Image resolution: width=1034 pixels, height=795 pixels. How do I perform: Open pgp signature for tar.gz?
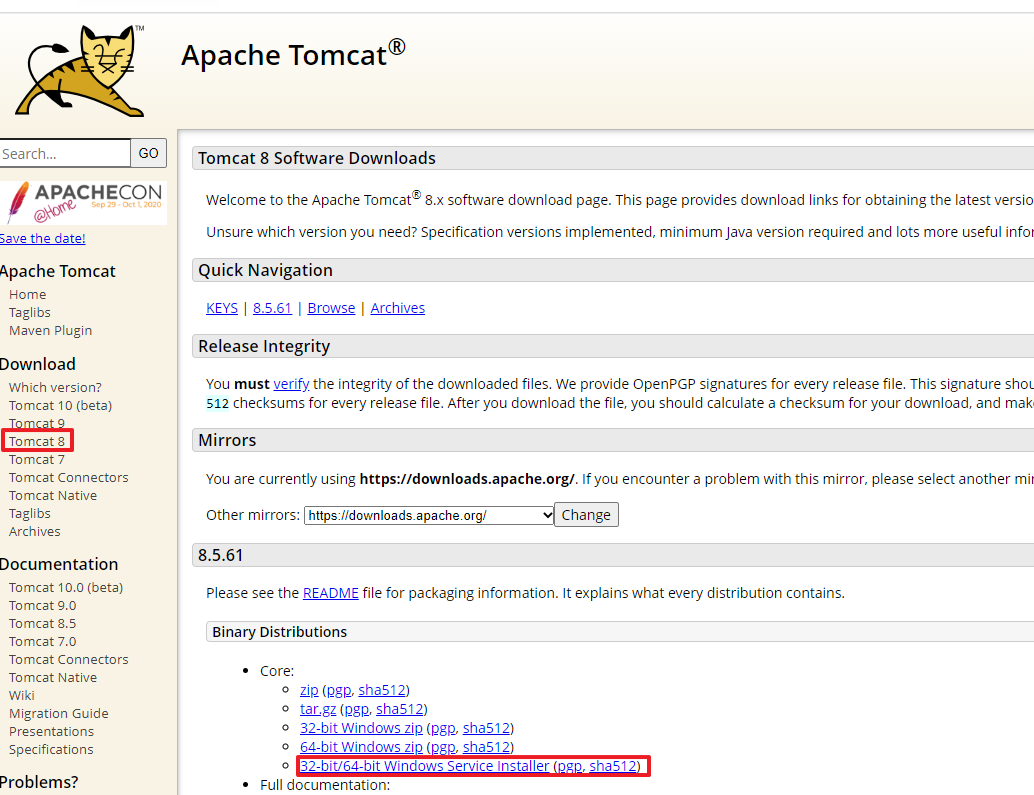click(x=357, y=709)
